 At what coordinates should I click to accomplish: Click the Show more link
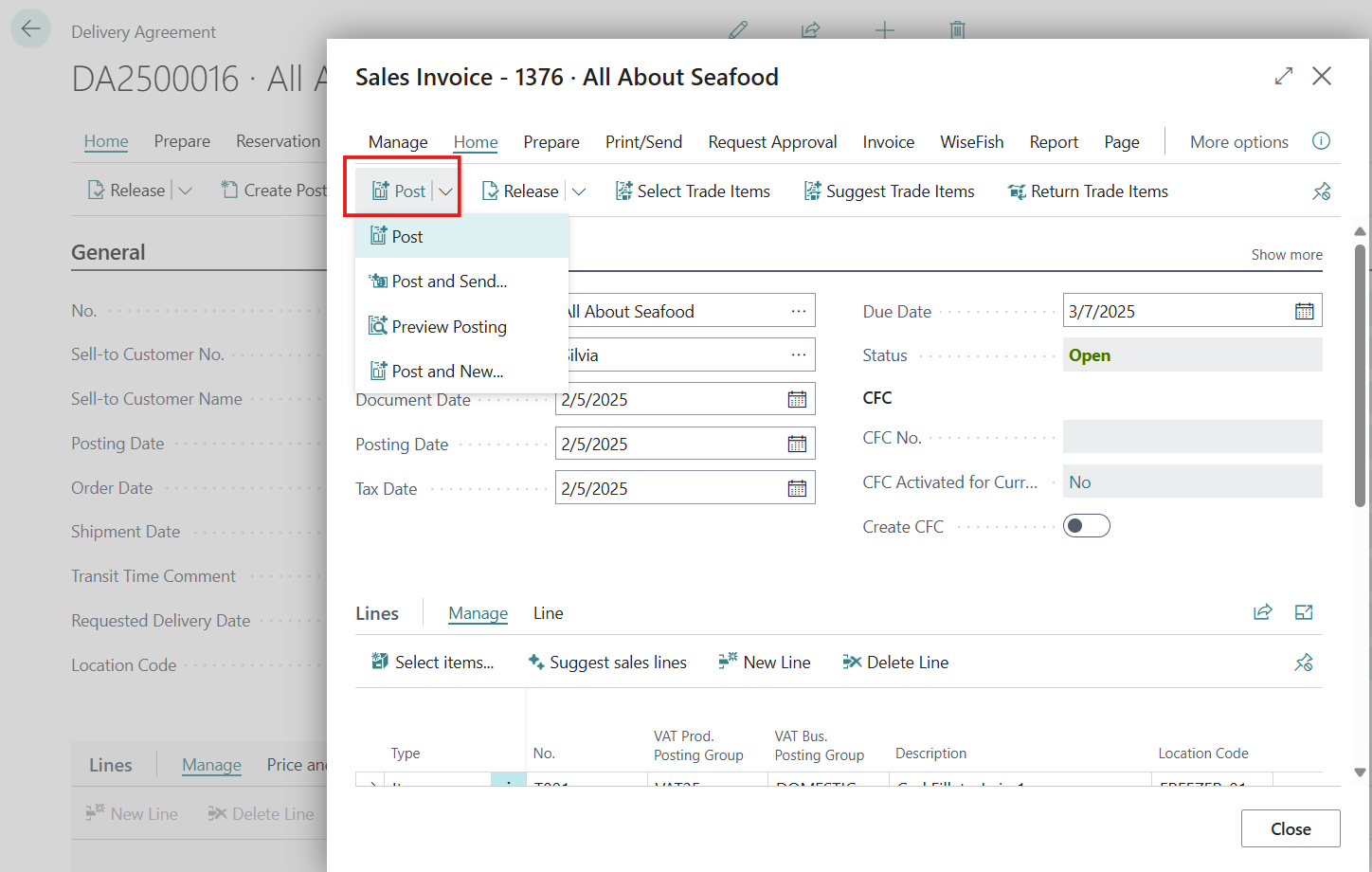pos(1286,255)
